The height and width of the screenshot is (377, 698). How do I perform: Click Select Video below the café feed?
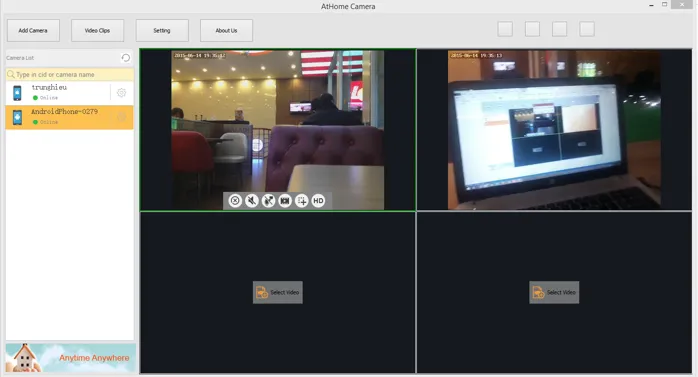tap(278, 292)
